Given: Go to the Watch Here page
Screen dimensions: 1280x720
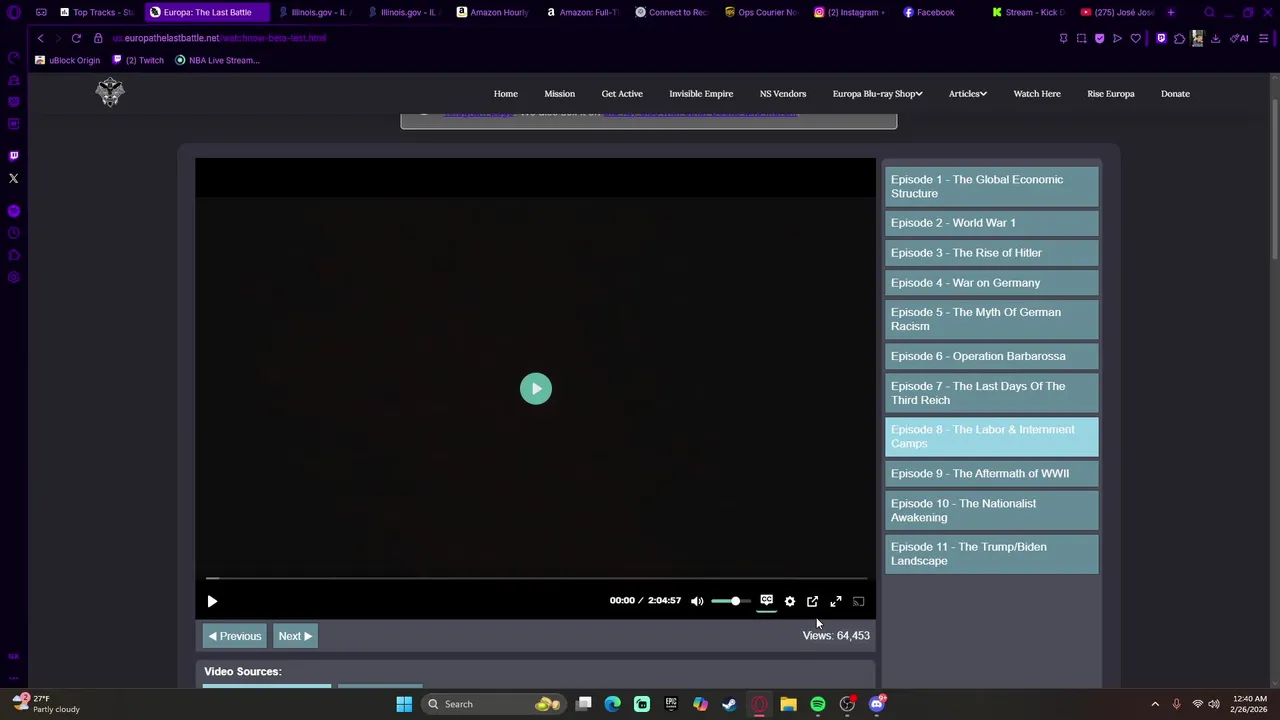Looking at the screenshot, I should (x=1037, y=94).
